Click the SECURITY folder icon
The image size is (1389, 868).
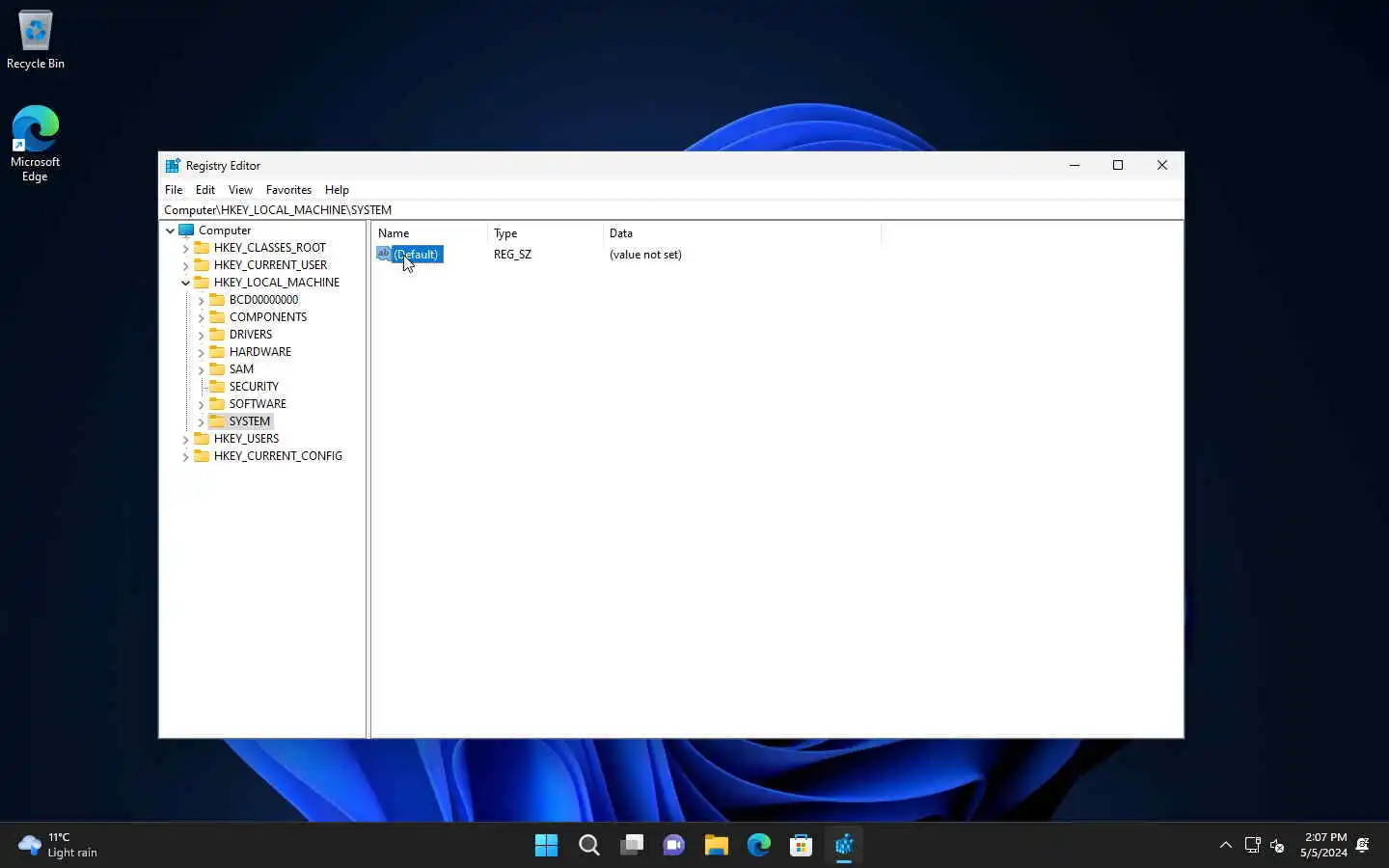tap(217, 387)
